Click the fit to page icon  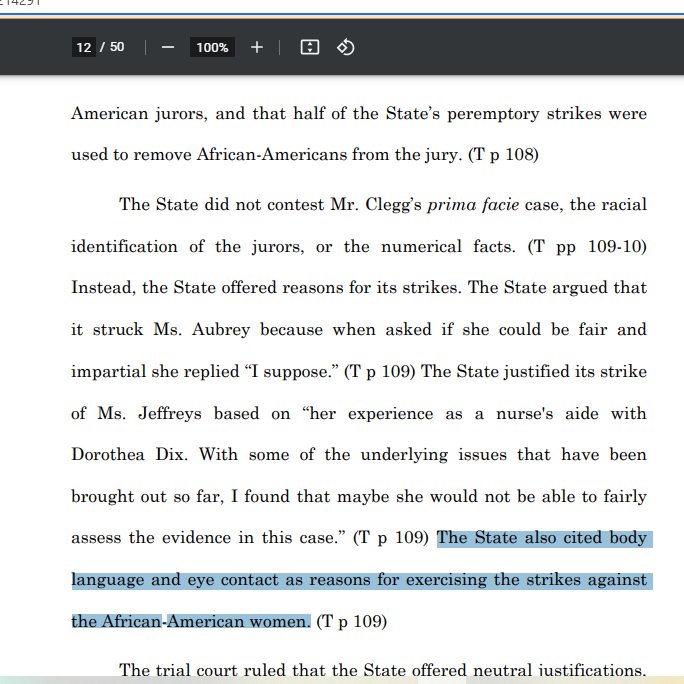click(310, 47)
